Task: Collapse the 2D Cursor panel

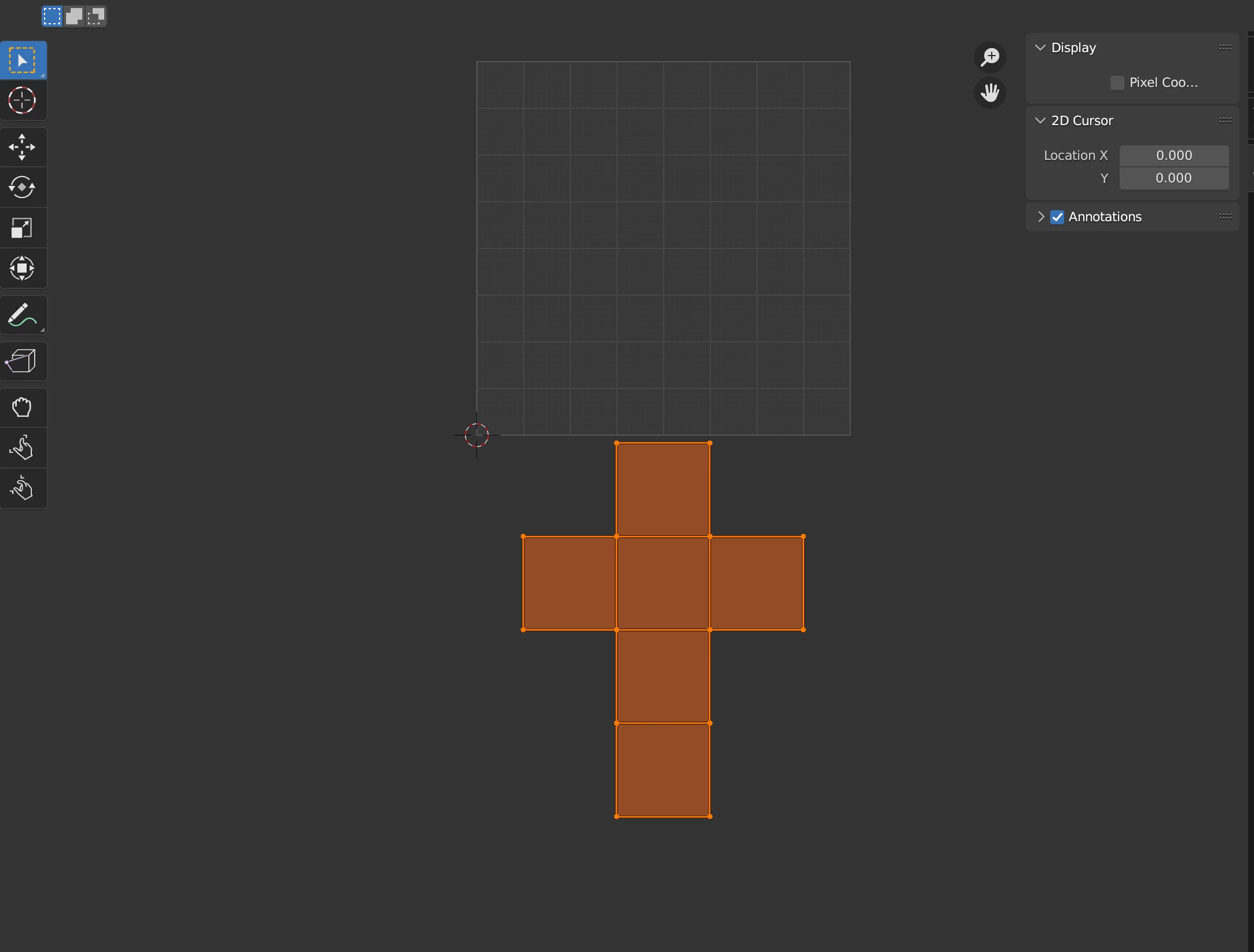Action: point(1040,120)
